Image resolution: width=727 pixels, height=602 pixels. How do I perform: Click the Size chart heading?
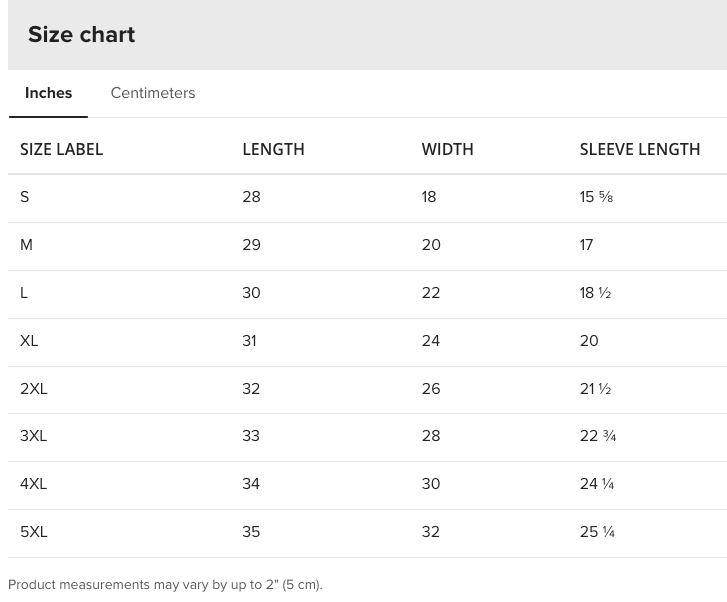click(x=82, y=34)
